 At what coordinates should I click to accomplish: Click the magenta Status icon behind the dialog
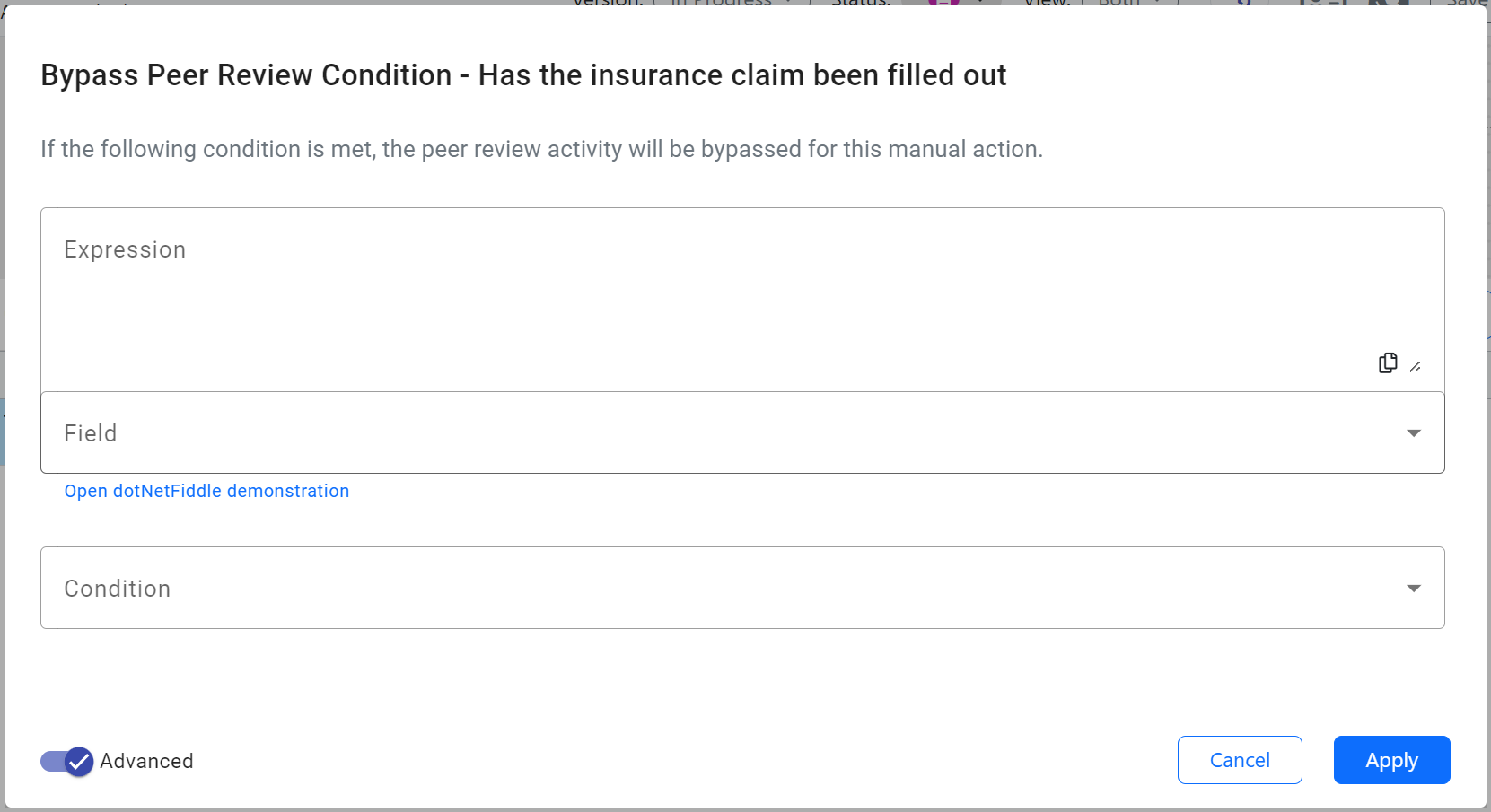[x=943, y=3]
